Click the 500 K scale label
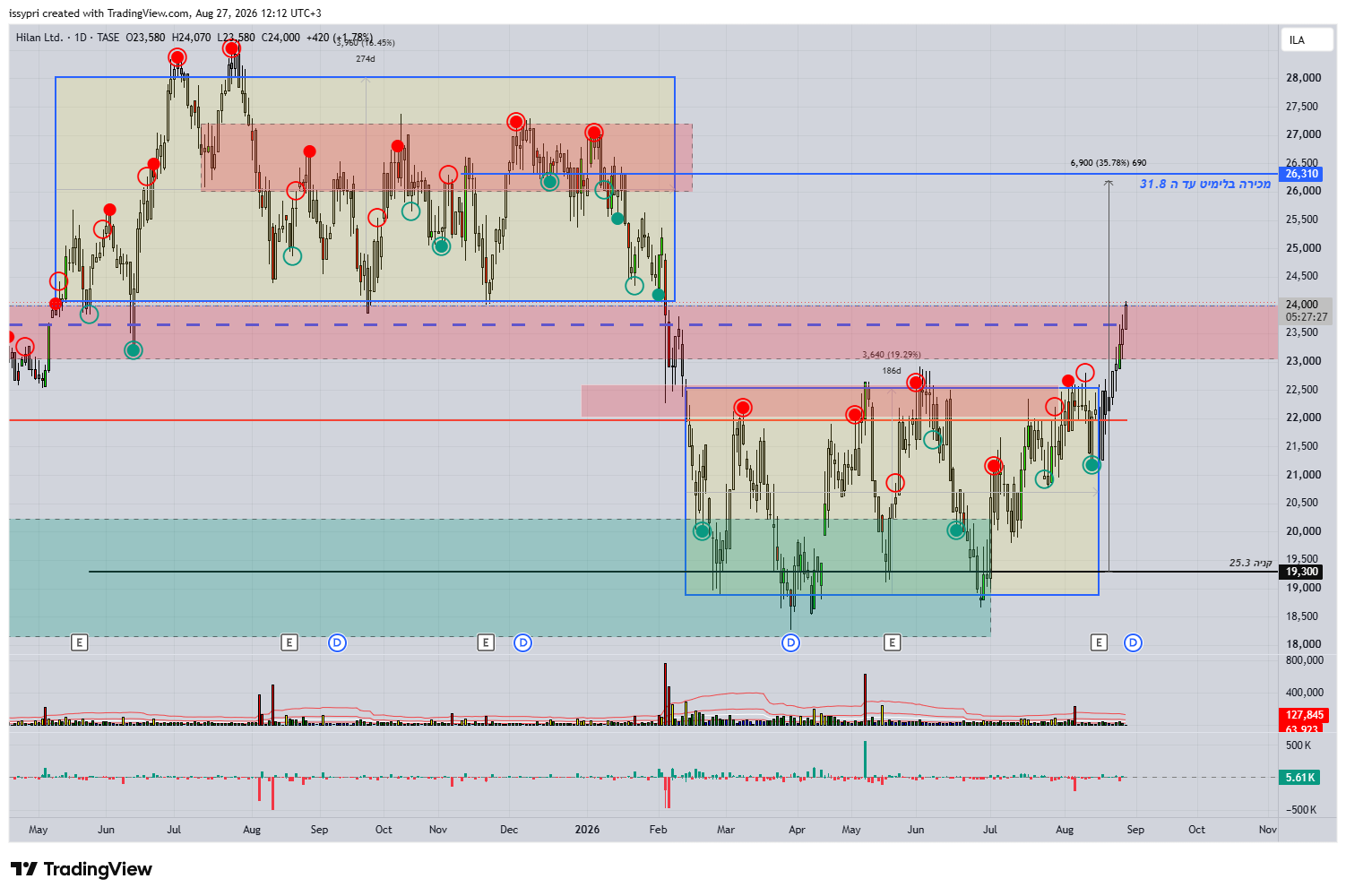This screenshot has width=1346, height=896. pyautogui.click(x=1299, y=745)
